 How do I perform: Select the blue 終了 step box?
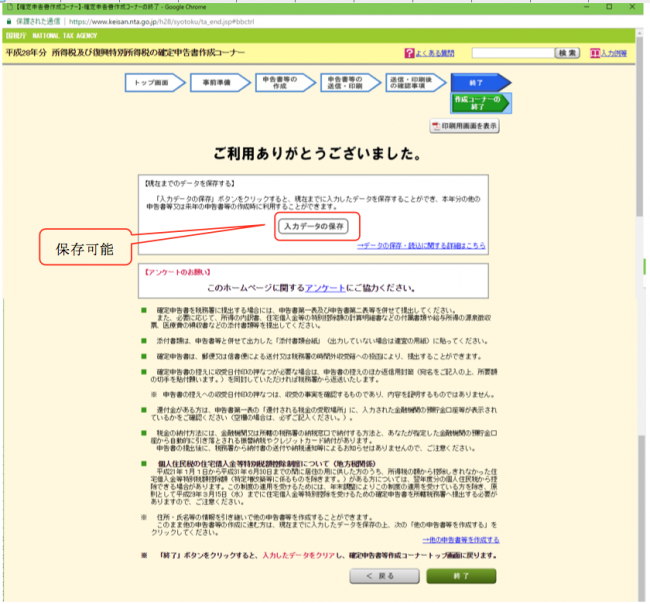pyautogui.click(x=478, y=84)
